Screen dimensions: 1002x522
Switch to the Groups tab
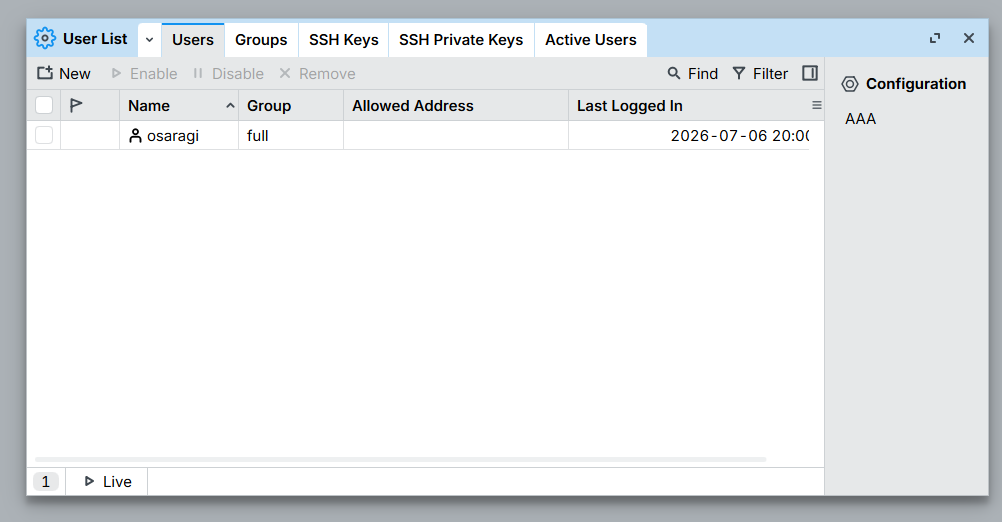pos(261,40)
